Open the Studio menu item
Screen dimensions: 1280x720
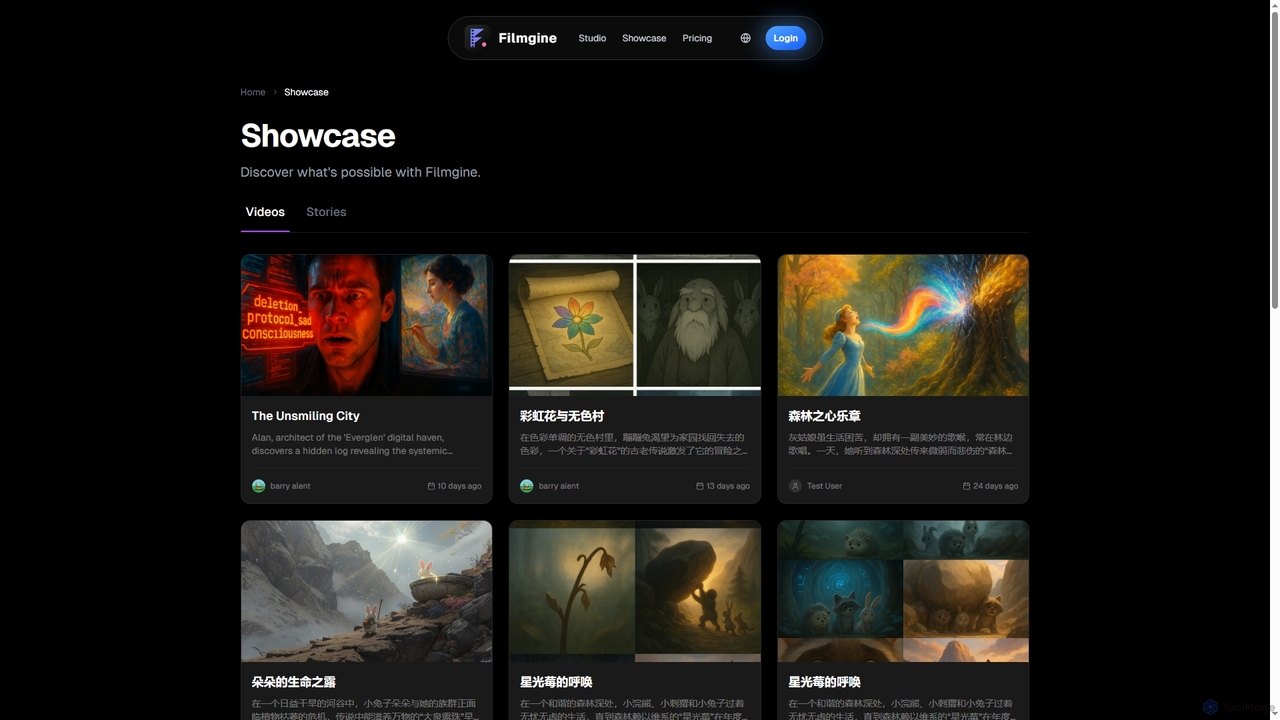[x=592, y=38]
